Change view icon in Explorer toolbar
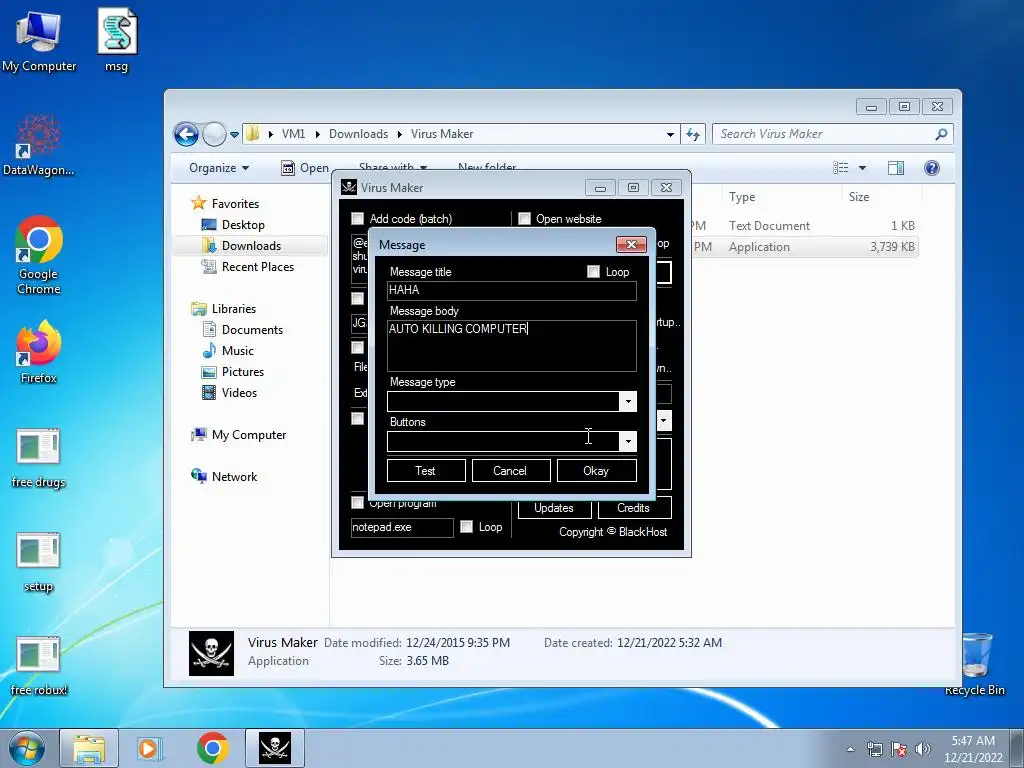 tap(840, 168)
